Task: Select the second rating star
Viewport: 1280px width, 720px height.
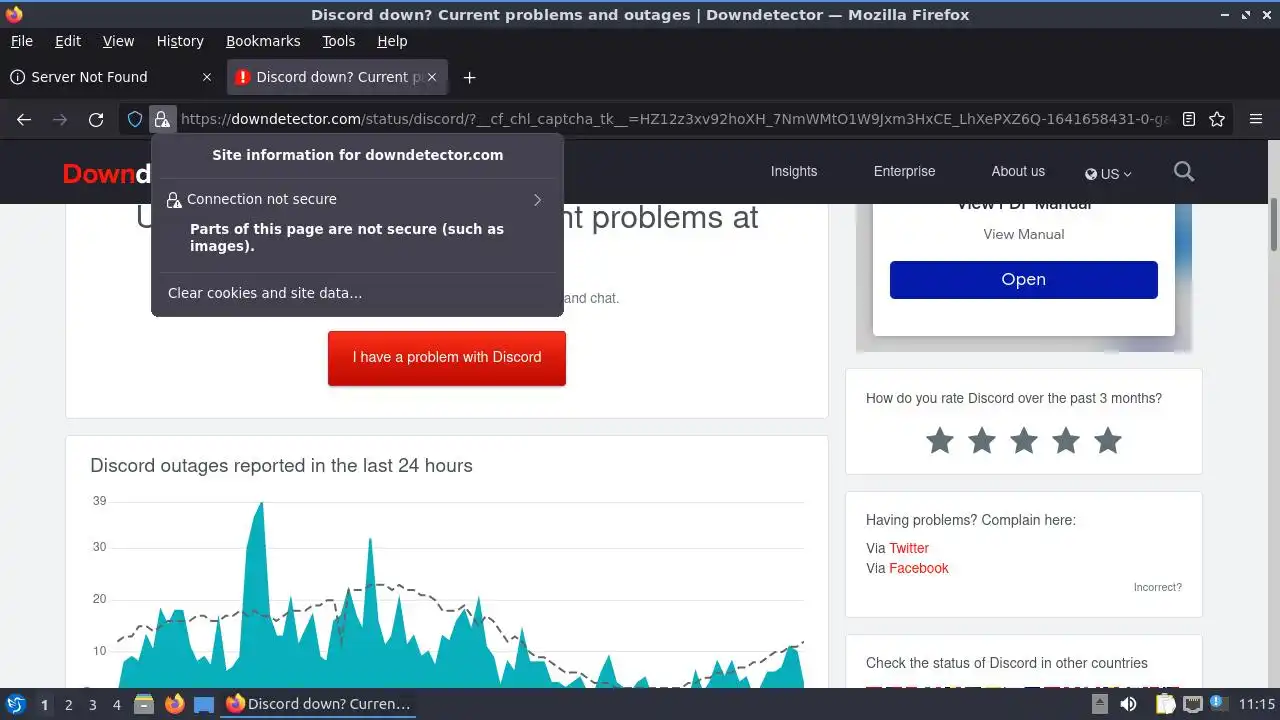Action: (x=982, y=440)
